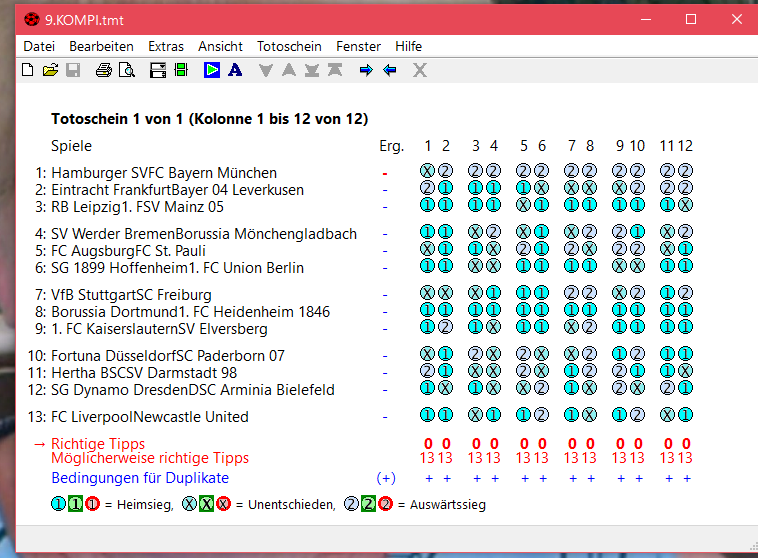The image size is (758, 558).
Task: Select the Ansicht menu item
Action: click(x=220, y=46)
